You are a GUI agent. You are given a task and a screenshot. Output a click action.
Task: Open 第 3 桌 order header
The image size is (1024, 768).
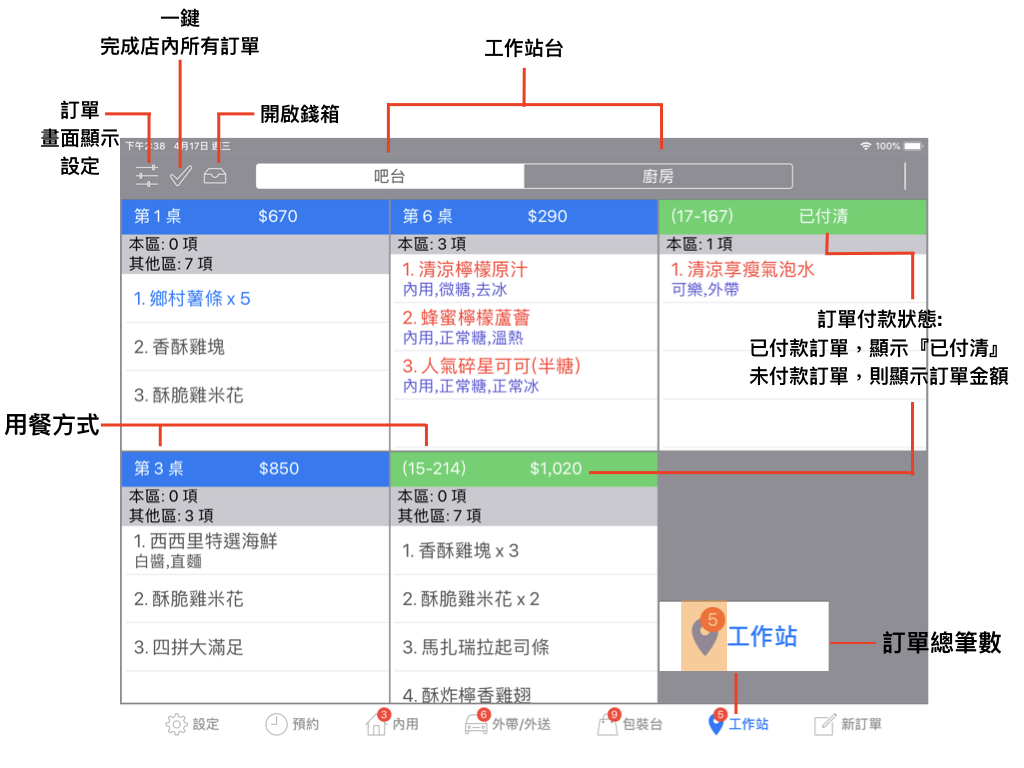click(x=255, y=468)
